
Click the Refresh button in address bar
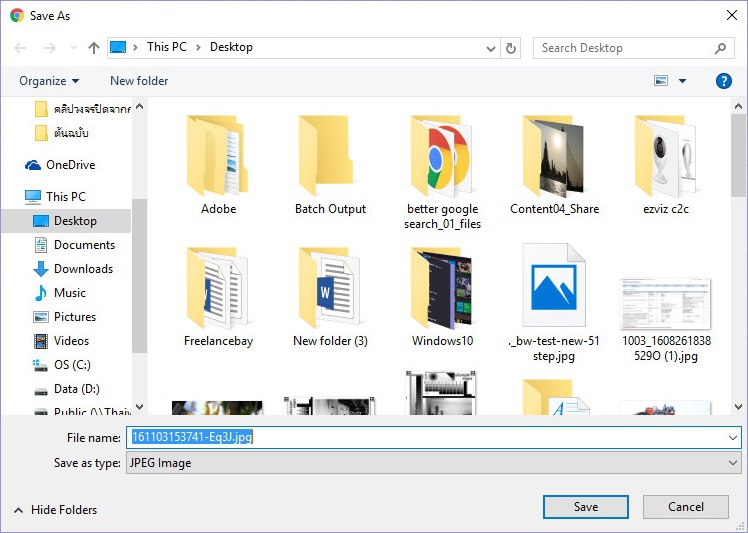[511, 48]
